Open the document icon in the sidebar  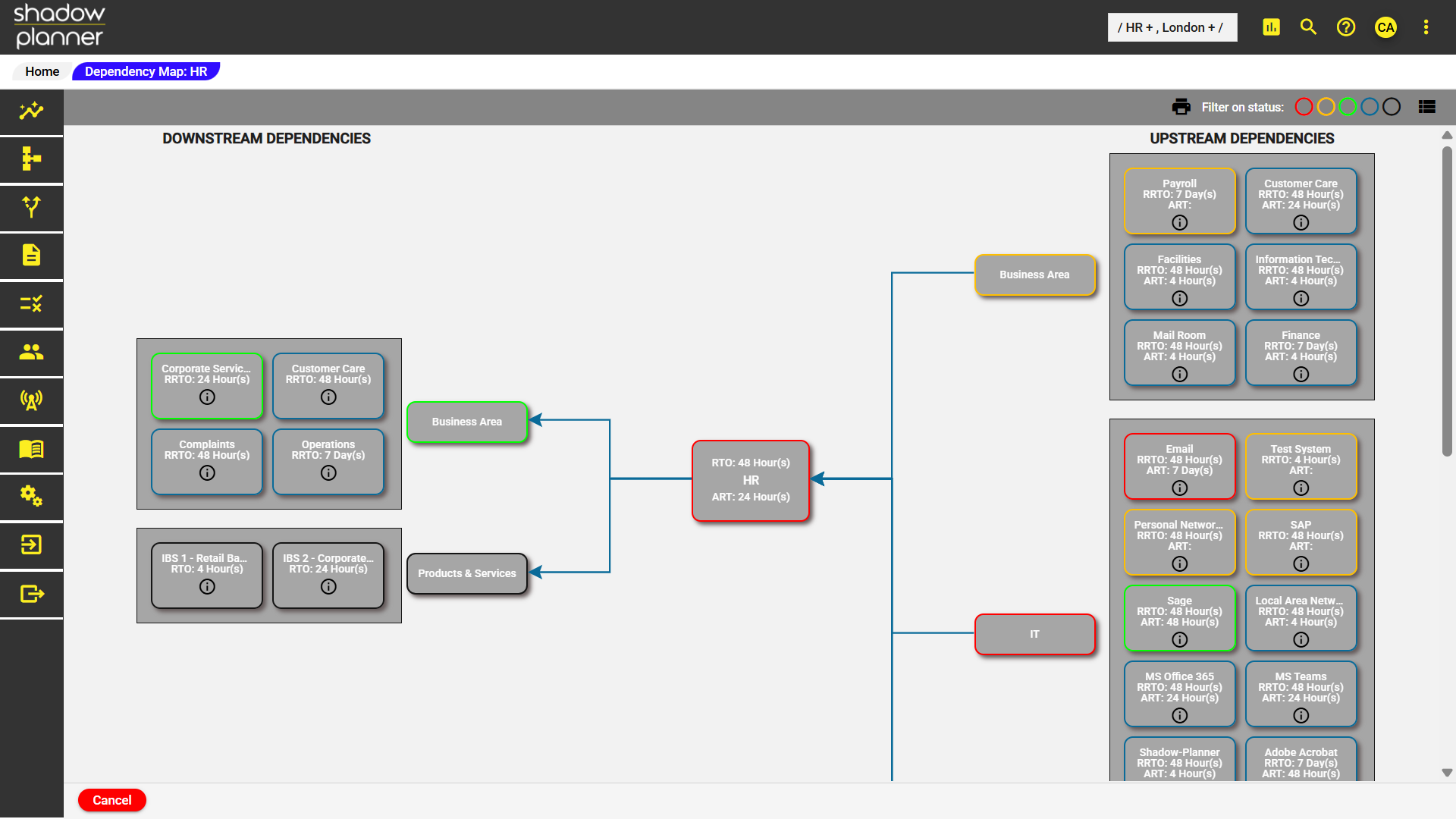(x=30, y=256)
